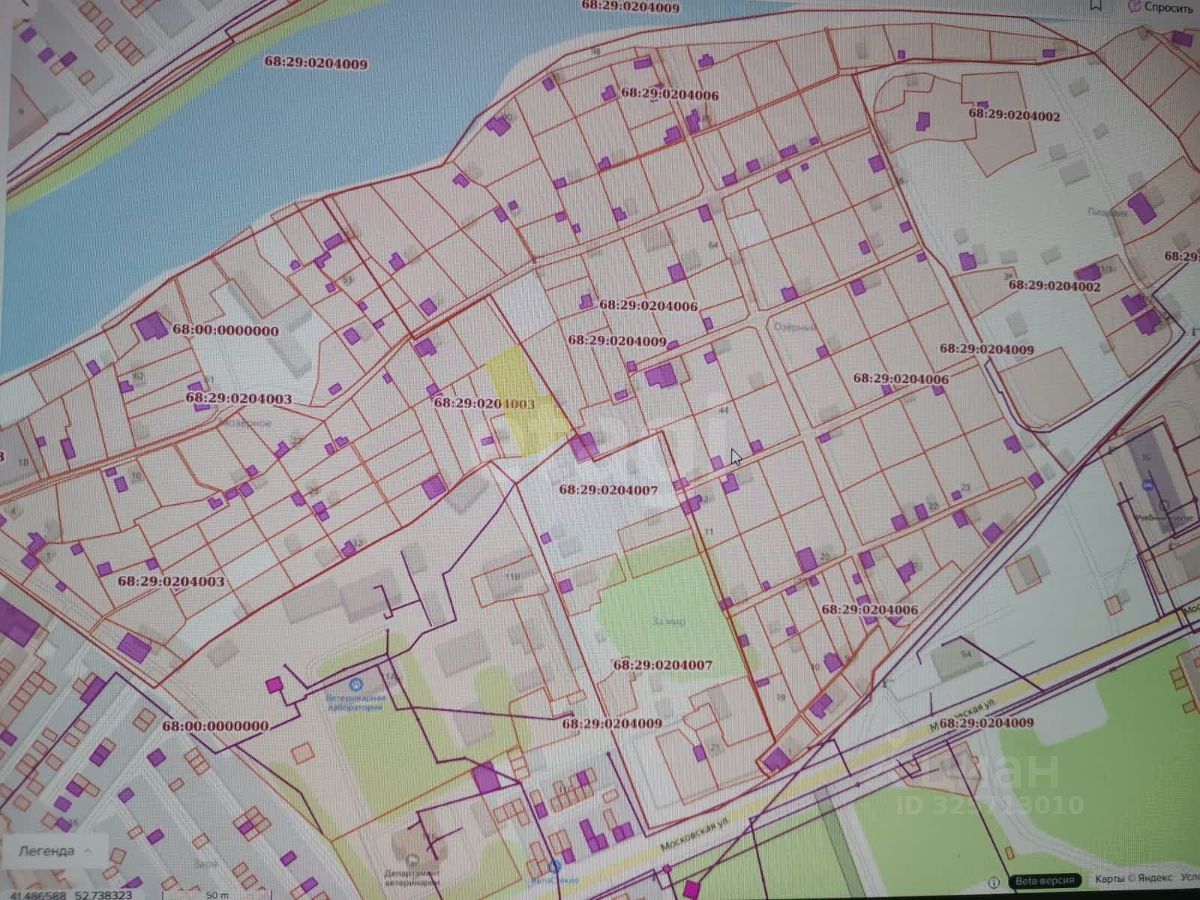Click the Beta-версия badge
This screenshot has width=1200, height=900.
1044,881
